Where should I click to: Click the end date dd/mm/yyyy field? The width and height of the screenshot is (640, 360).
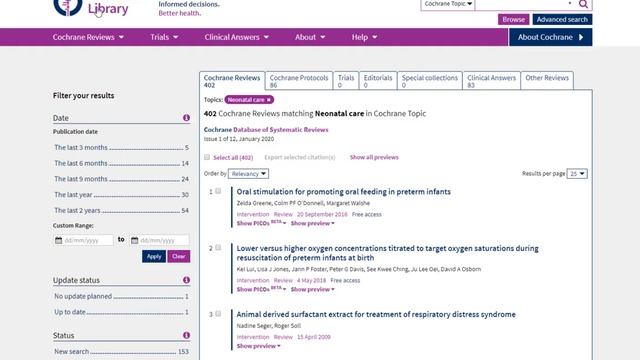[164, 240]
